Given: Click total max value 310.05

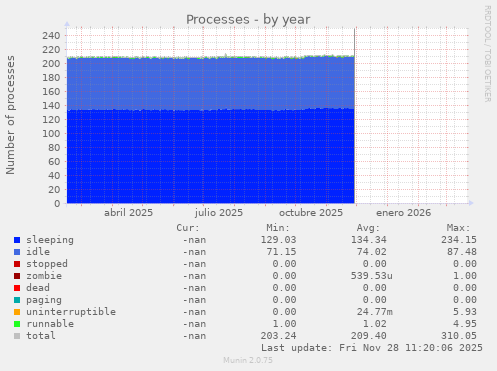Looking at the screenshot, I should (459, 336).
